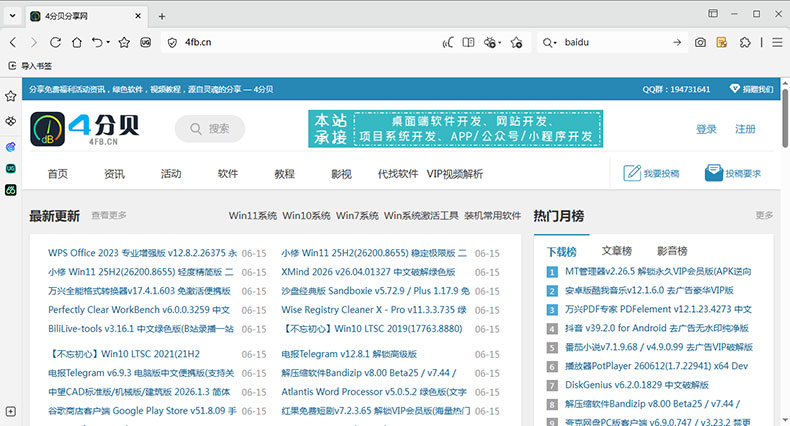This screenshot has height=426, width=790.
Task: Click 更多 beside 热门月榜
Action: (764, 216)
